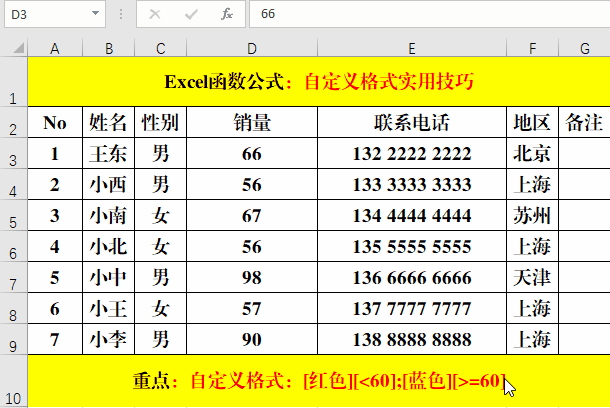Click the formula bar containing 66
The image size is (610, 408).
click(x=429, y=14)
